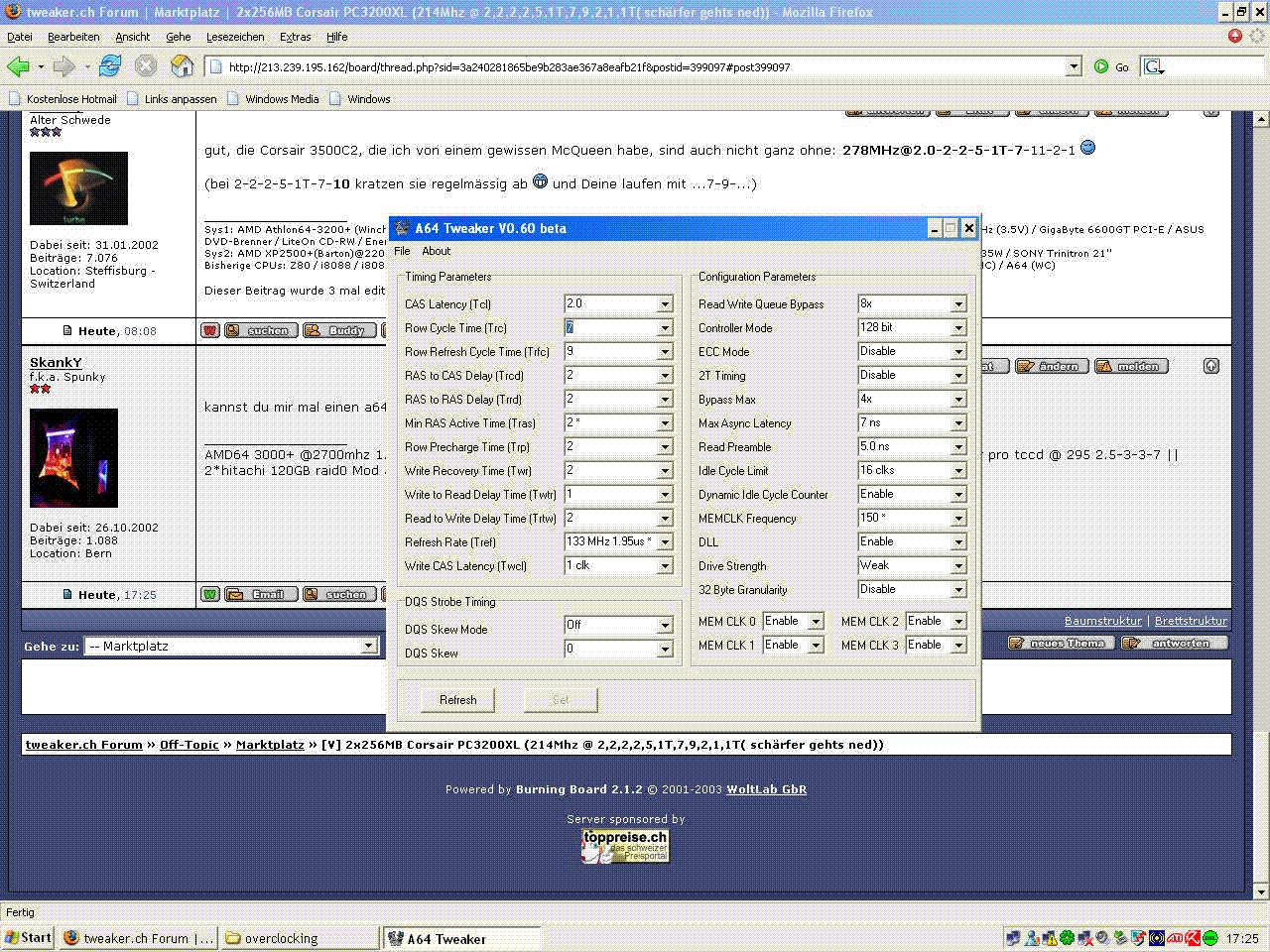Open the CAS Latency (Tcl) dropdown

click(x=665, y=304)
